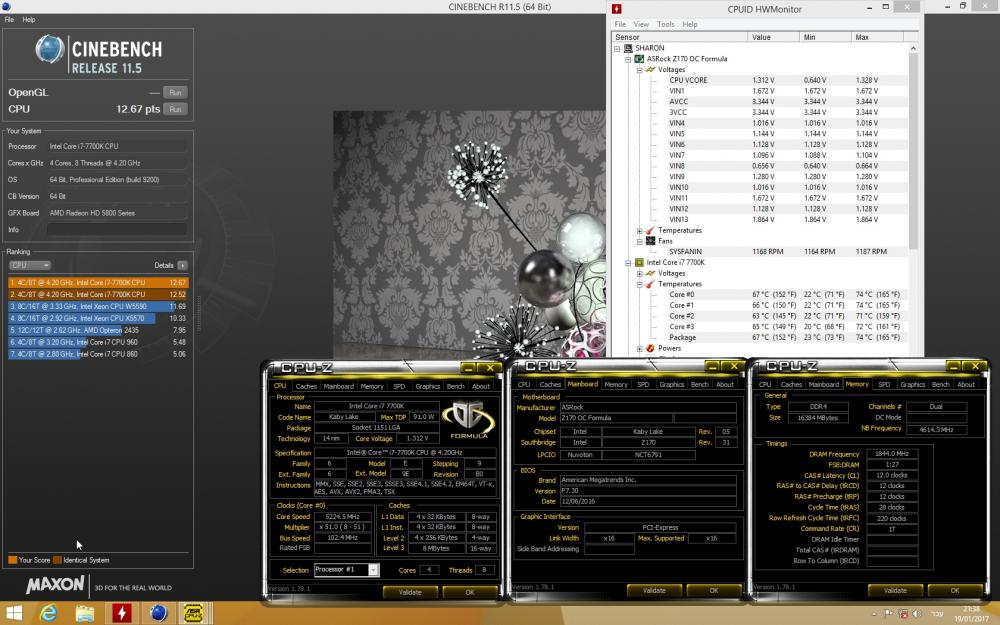Screen dimensions: 1000x625
Task: Select the top 12.67 ranking entry in Cinebench
Action: coord(98,283)
